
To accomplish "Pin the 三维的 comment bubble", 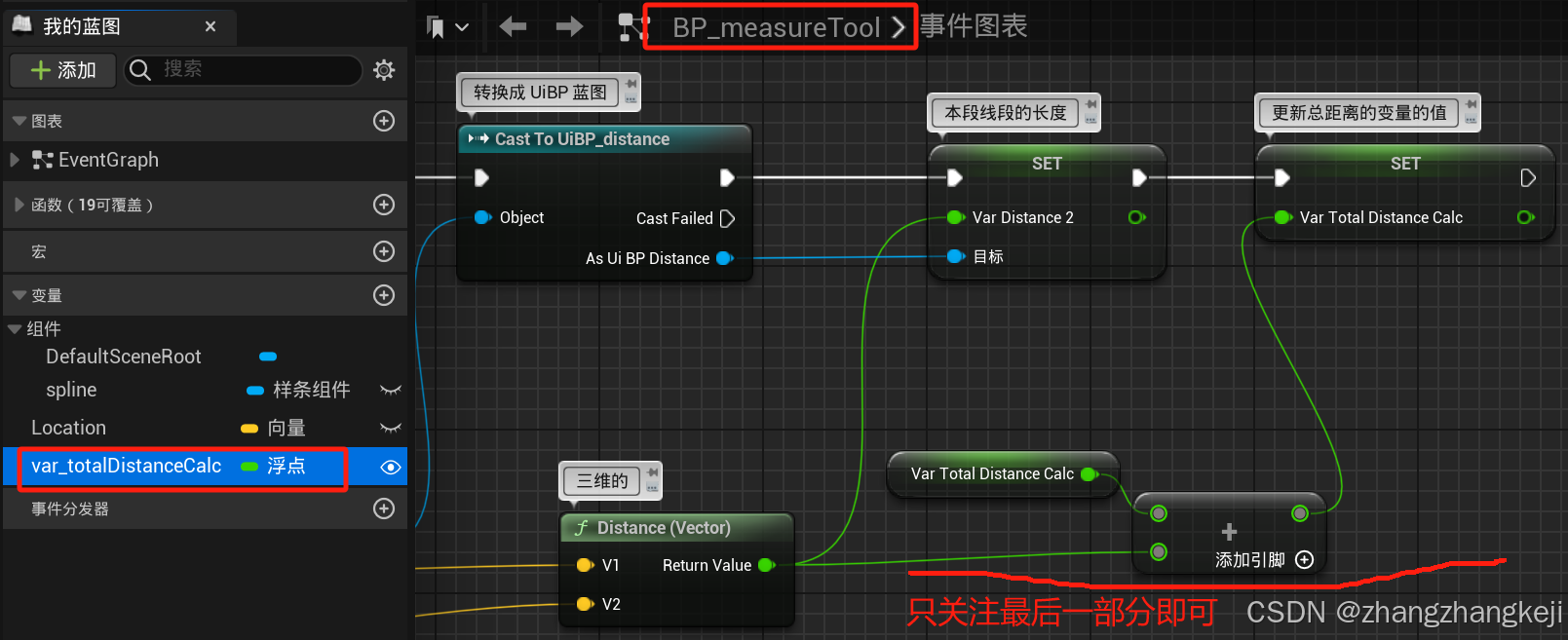I will 653,472.
